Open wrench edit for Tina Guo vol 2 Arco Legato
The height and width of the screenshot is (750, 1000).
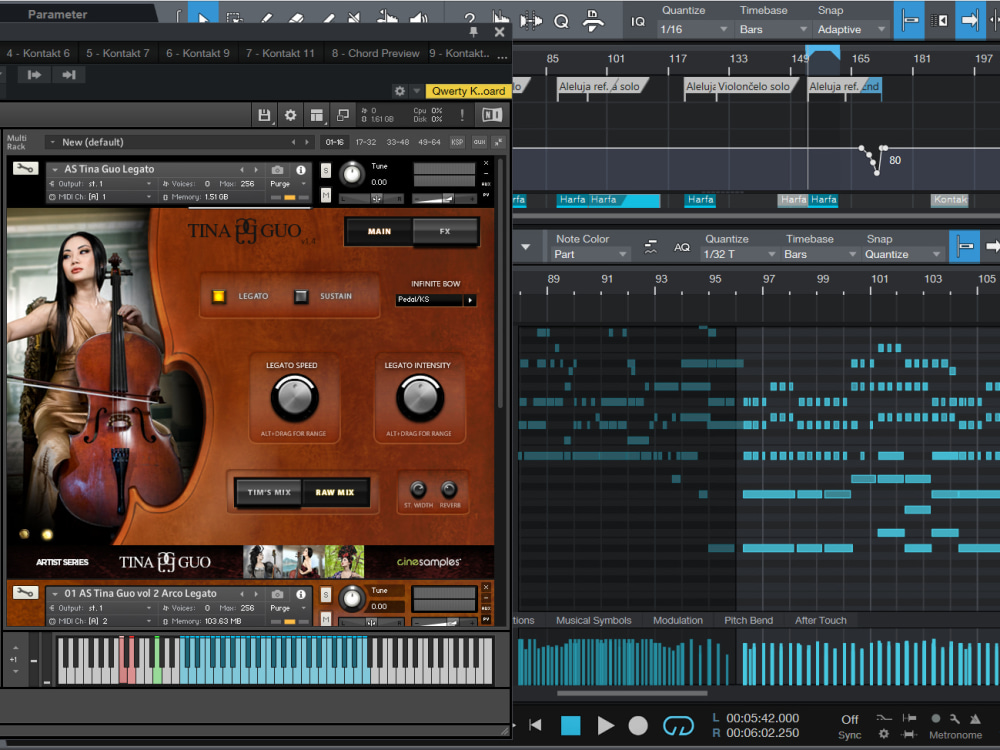(26, 592)
